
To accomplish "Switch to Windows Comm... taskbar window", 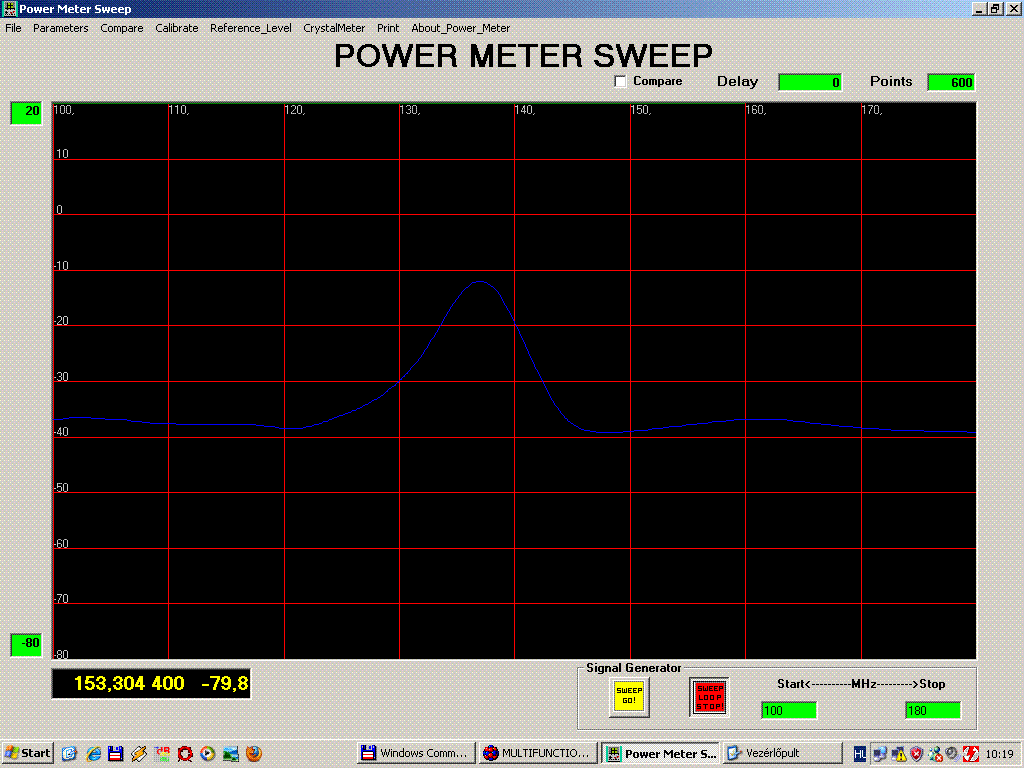I will tap(416, 753).
